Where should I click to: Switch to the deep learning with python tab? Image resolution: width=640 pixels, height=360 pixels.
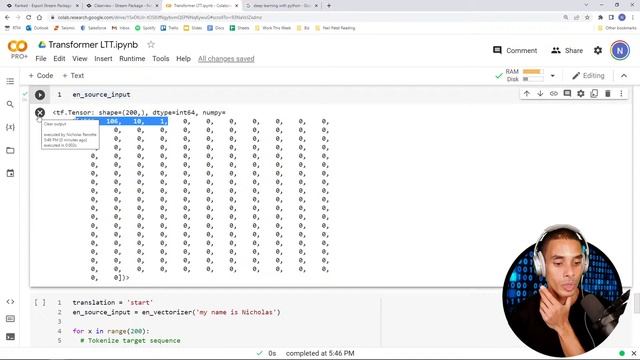click(x=282, y=6)
